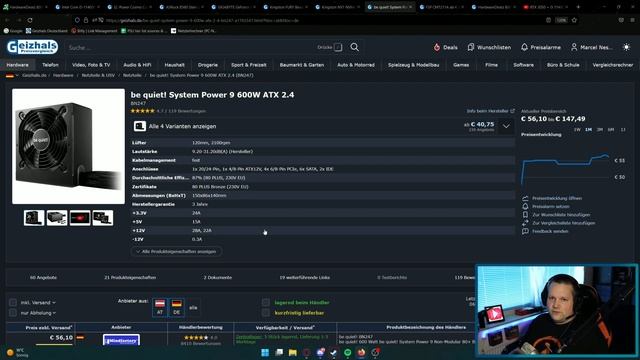The image size is (640, 360).
Task: Open Preisalarme bell in the header
Action: 541,47
